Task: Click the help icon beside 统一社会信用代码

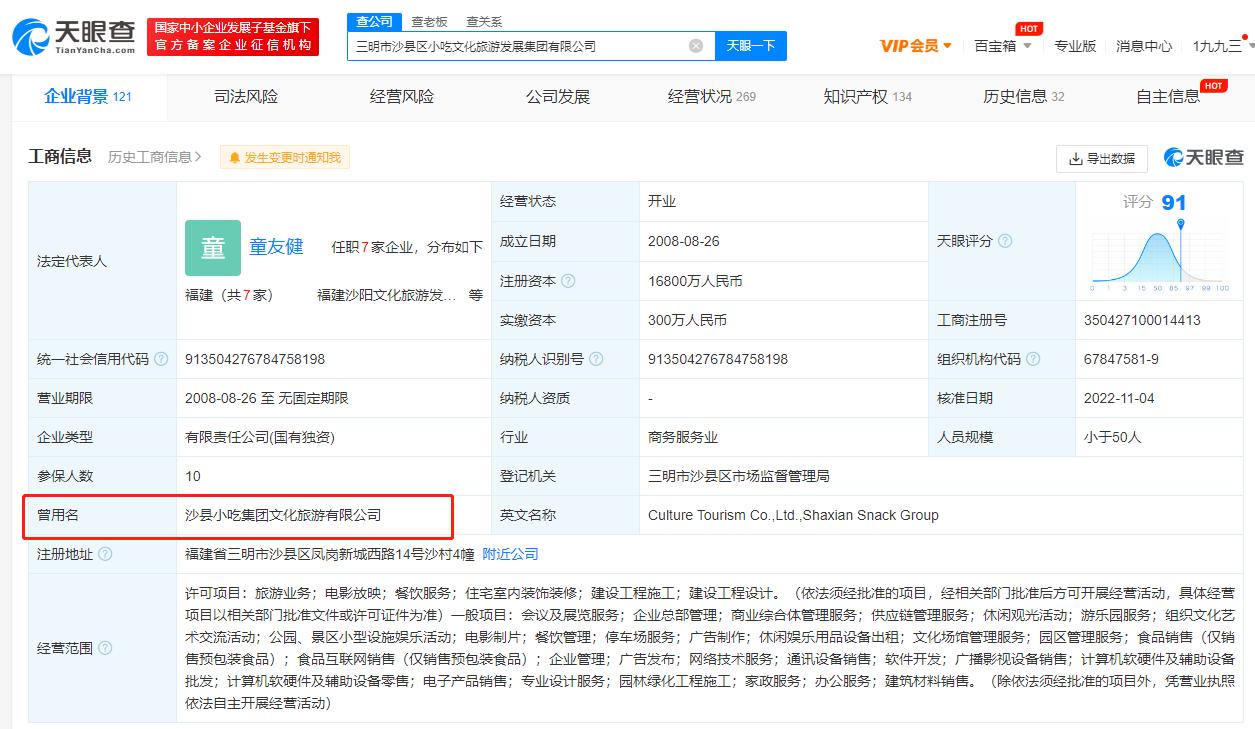Action: point(161,359)
